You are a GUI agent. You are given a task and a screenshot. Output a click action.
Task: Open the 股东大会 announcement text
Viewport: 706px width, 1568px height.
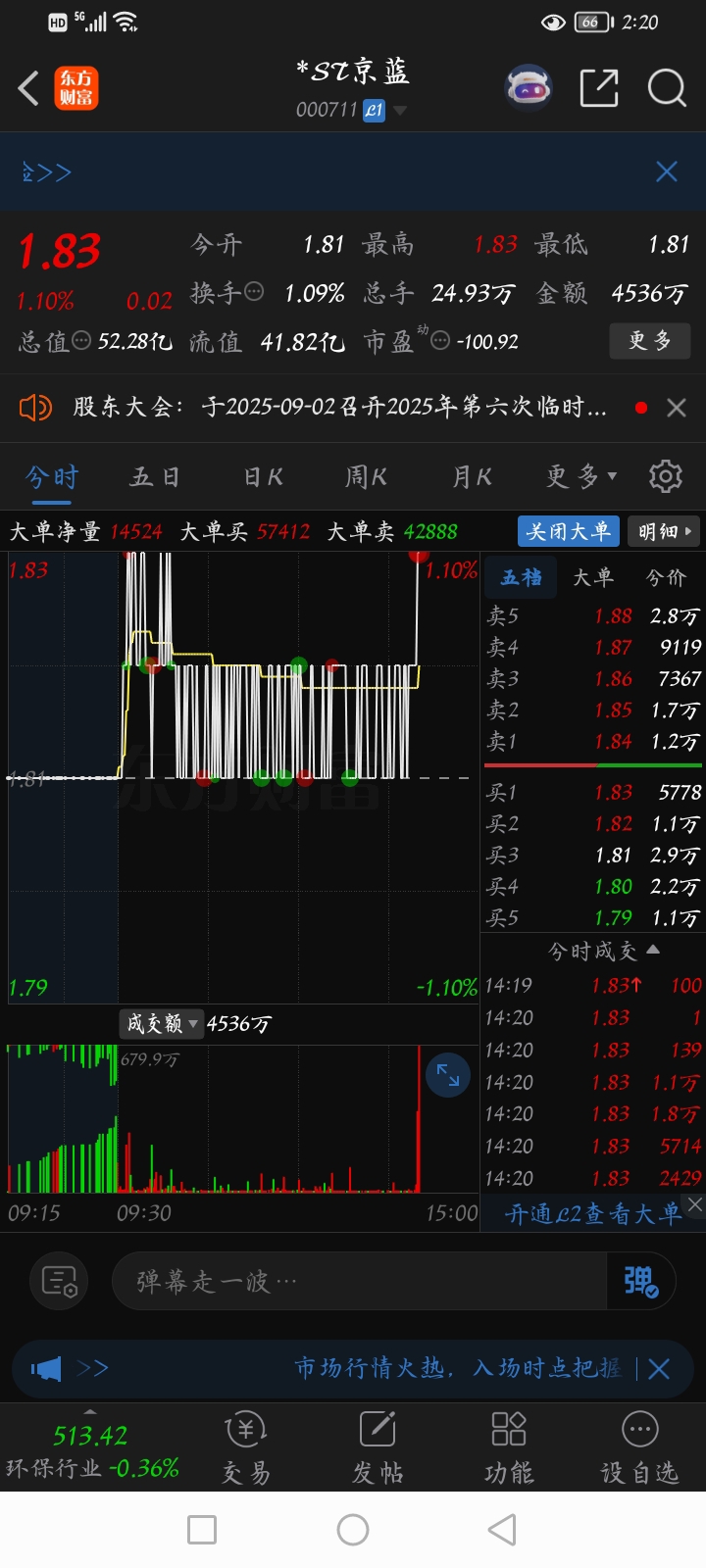339,407
